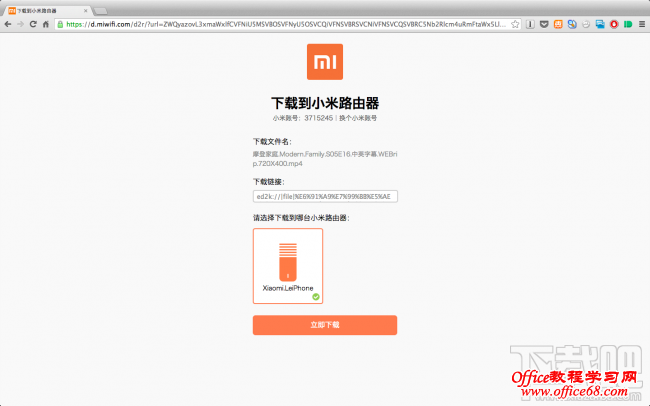Close the 下载到小米路由器 tab

pos(86,11)
